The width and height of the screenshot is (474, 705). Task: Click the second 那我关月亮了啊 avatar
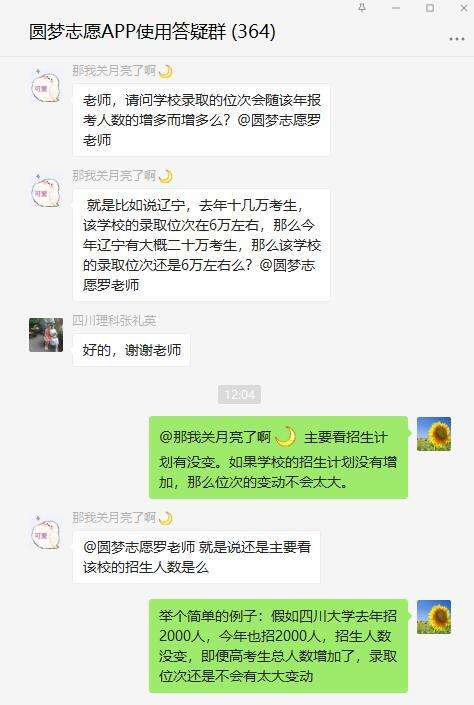click(45, 191)
